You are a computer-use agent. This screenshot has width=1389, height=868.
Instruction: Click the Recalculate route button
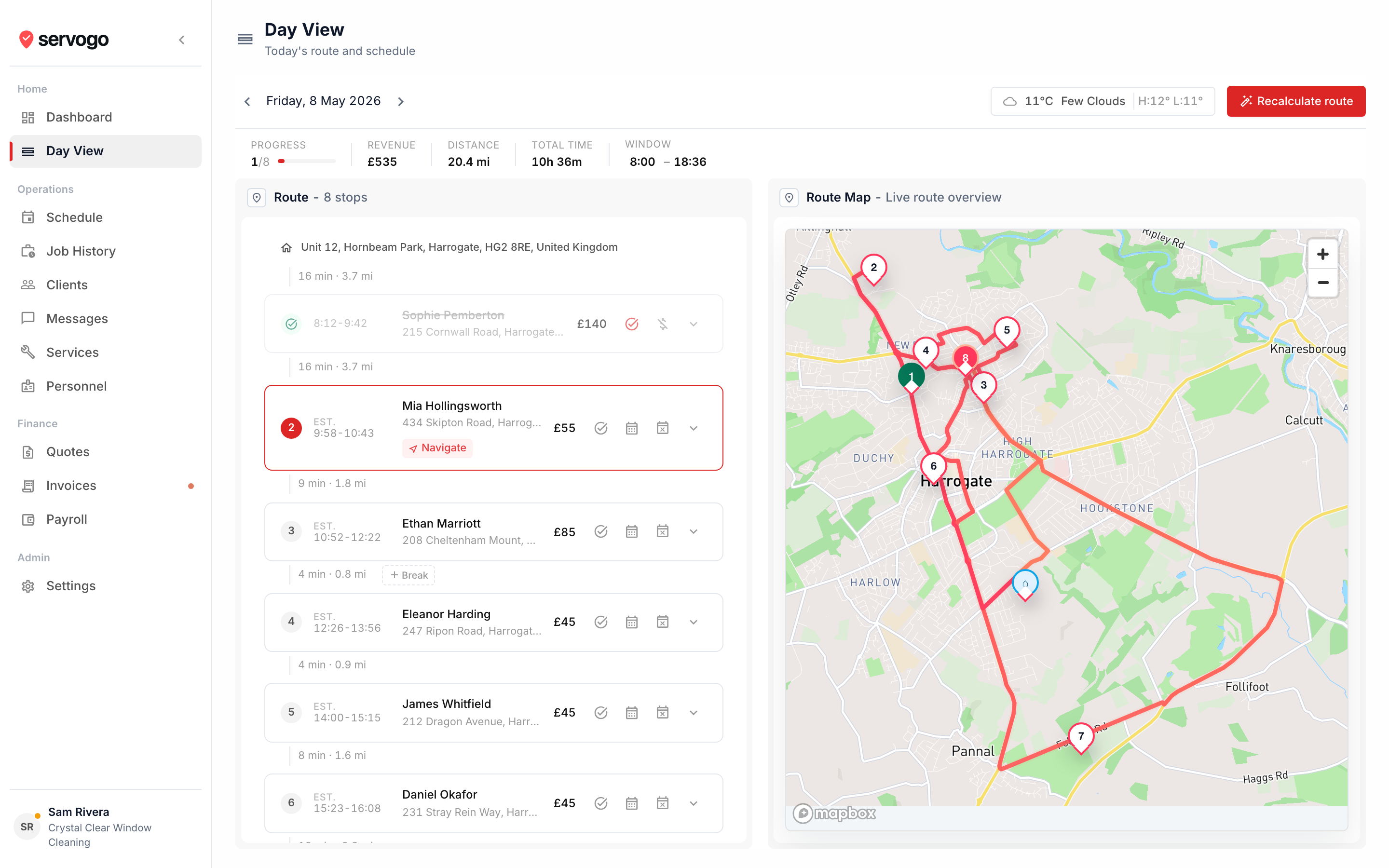pyautogui.click(x=1295, y=101)
